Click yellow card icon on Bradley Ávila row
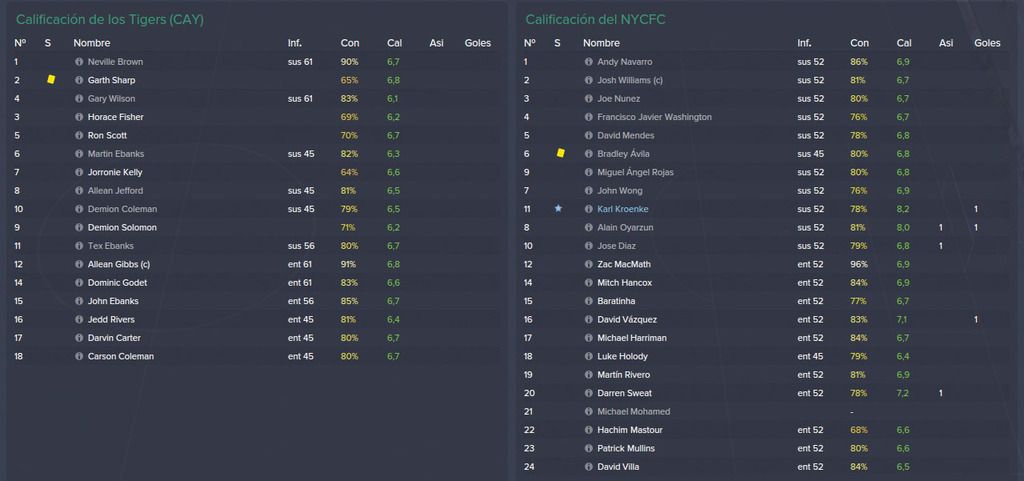 click(x=560, y=153)
